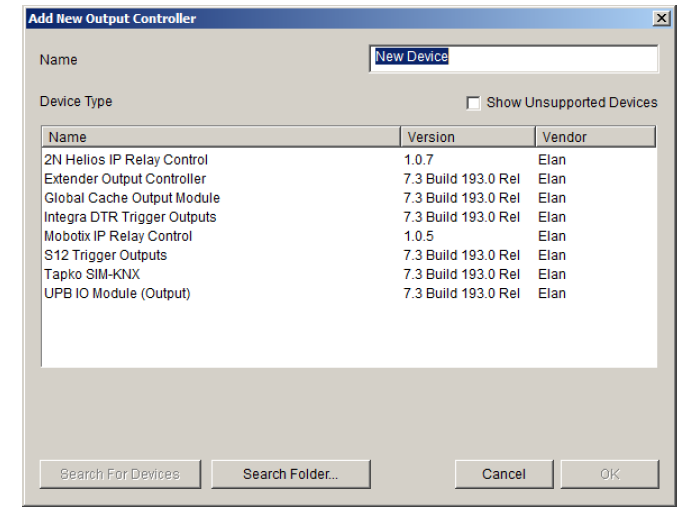Viewport: 694px width, 519px height.
Task: Sort devices by the Version column header
Action: coord(466,137)
